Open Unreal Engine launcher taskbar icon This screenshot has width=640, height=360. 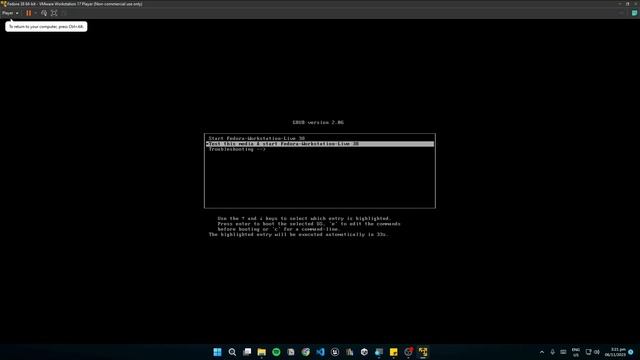(x=335, y=352)
